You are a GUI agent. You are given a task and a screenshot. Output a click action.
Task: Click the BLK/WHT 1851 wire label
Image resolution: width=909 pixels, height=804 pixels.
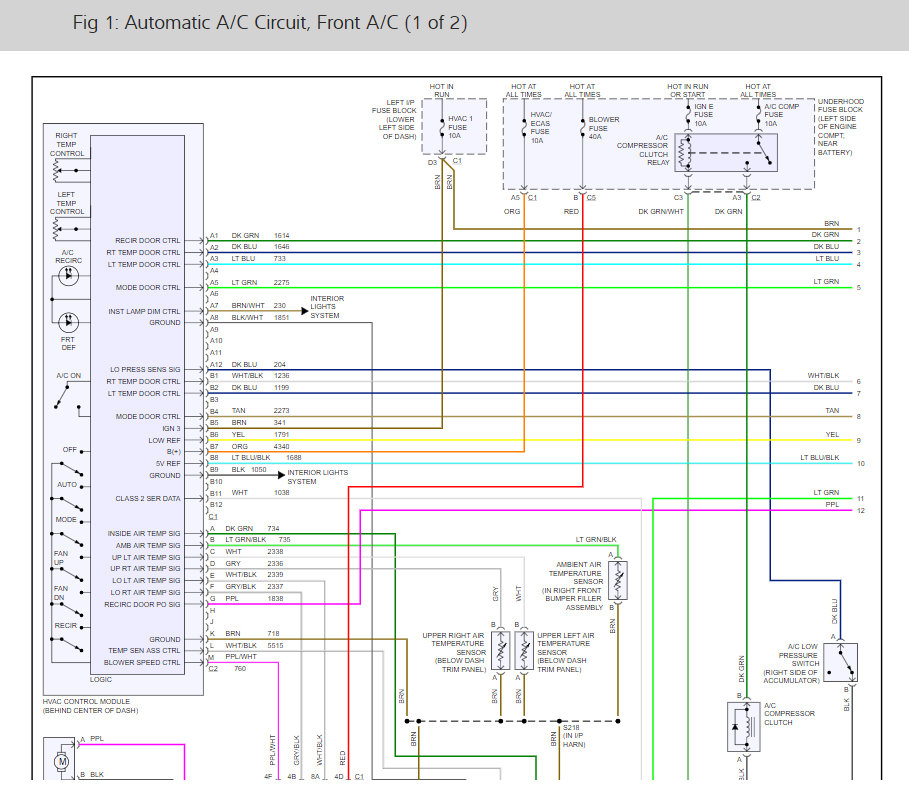[260, 318]
